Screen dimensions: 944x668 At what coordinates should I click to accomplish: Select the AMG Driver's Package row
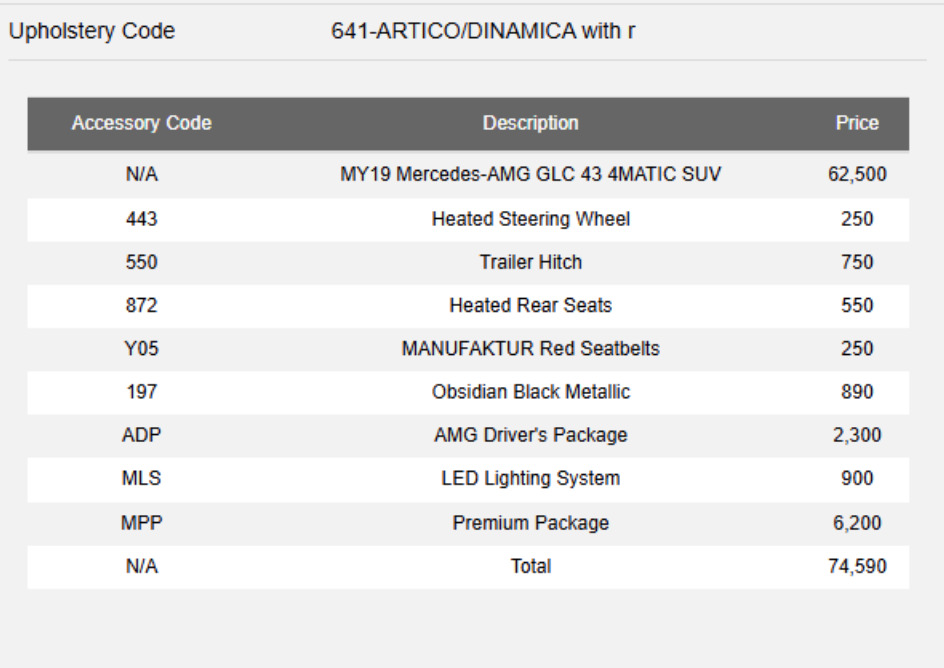468,436
